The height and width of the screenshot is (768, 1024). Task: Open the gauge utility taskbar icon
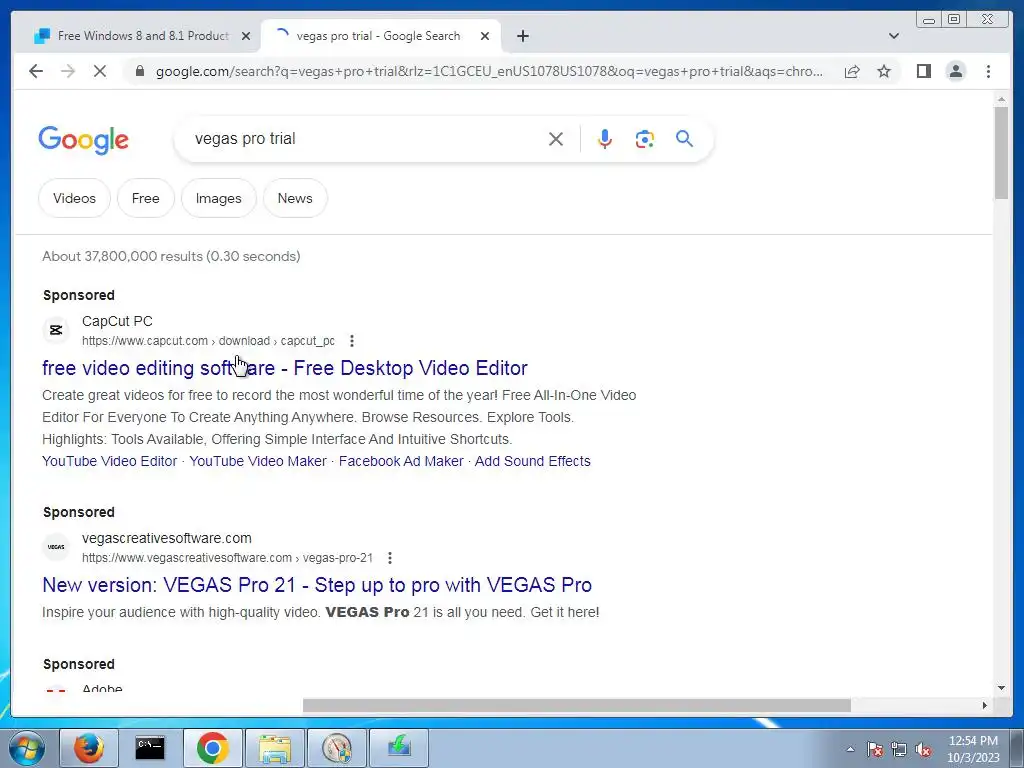click(x=337, y=748)
